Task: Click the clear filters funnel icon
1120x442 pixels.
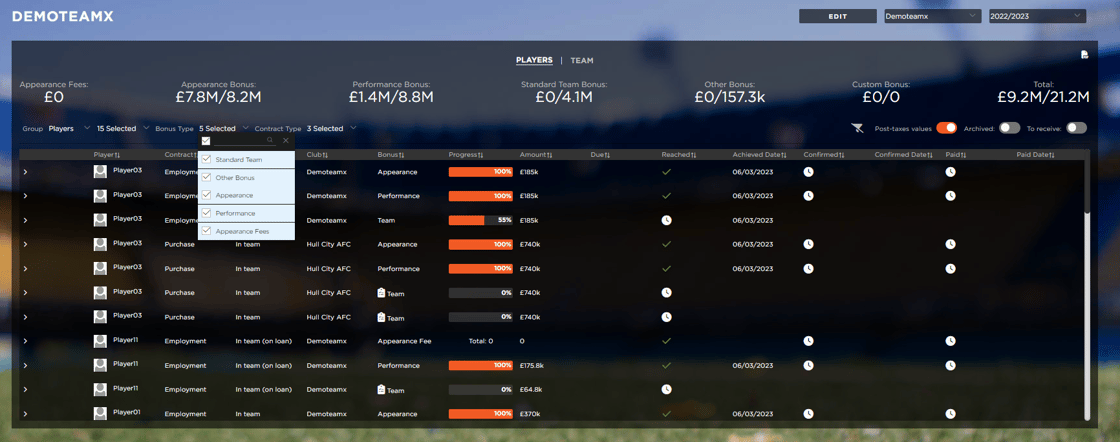Action: point(857,128)
